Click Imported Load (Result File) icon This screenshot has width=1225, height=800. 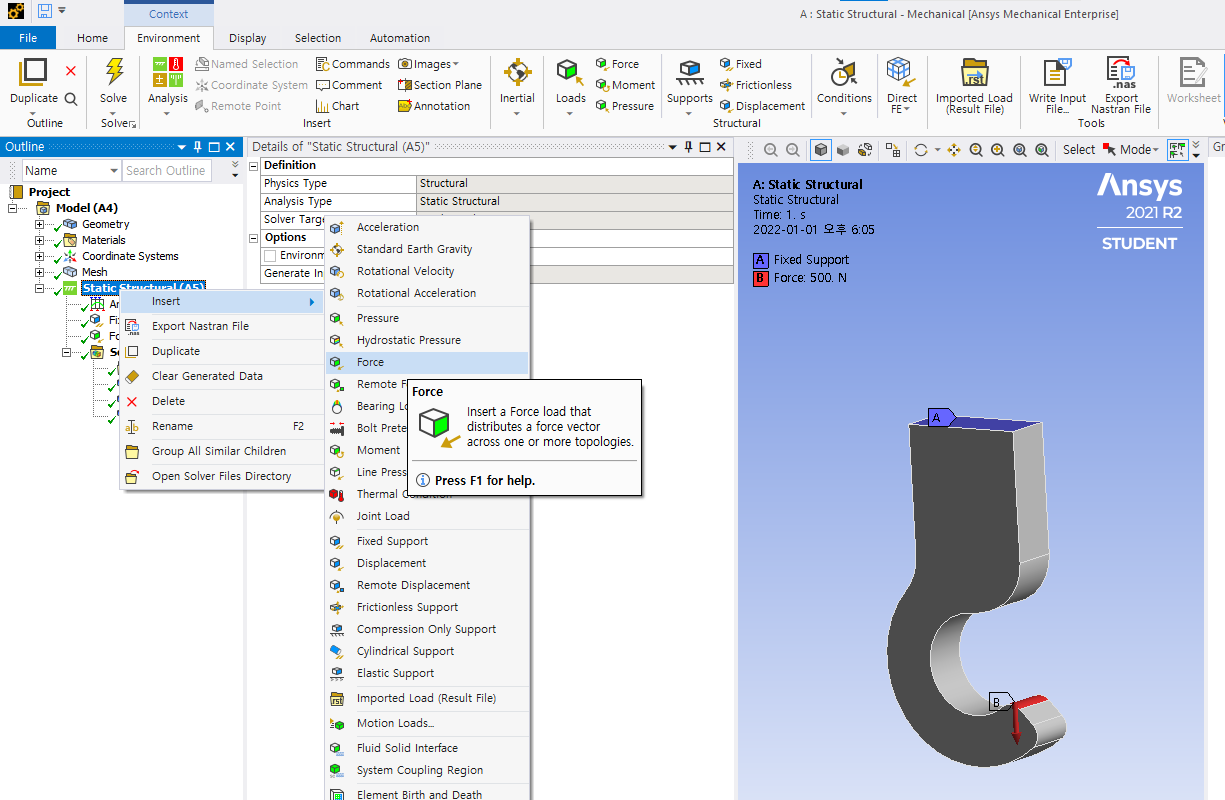(x=974, y=73)
